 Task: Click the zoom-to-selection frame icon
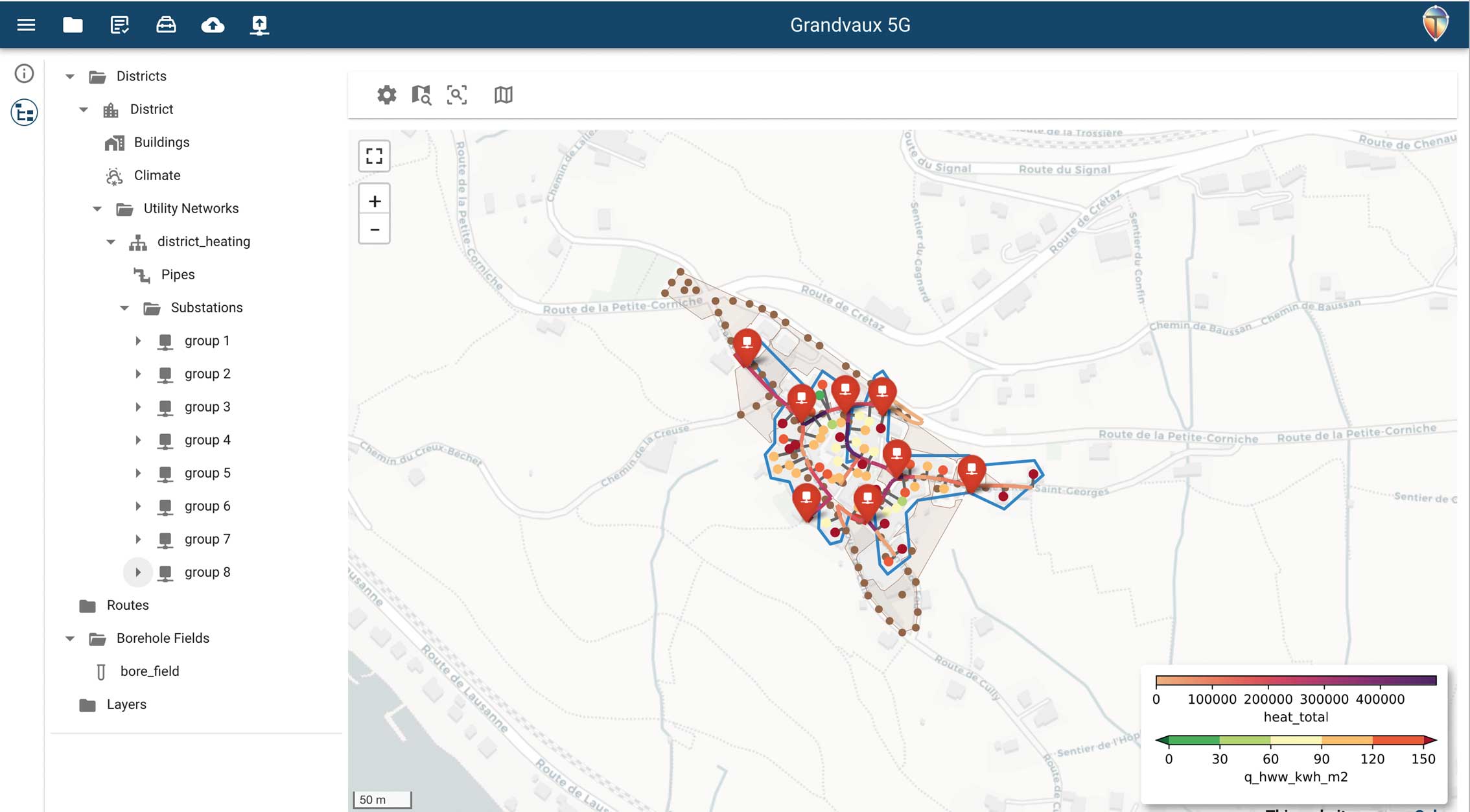(457, 95)
